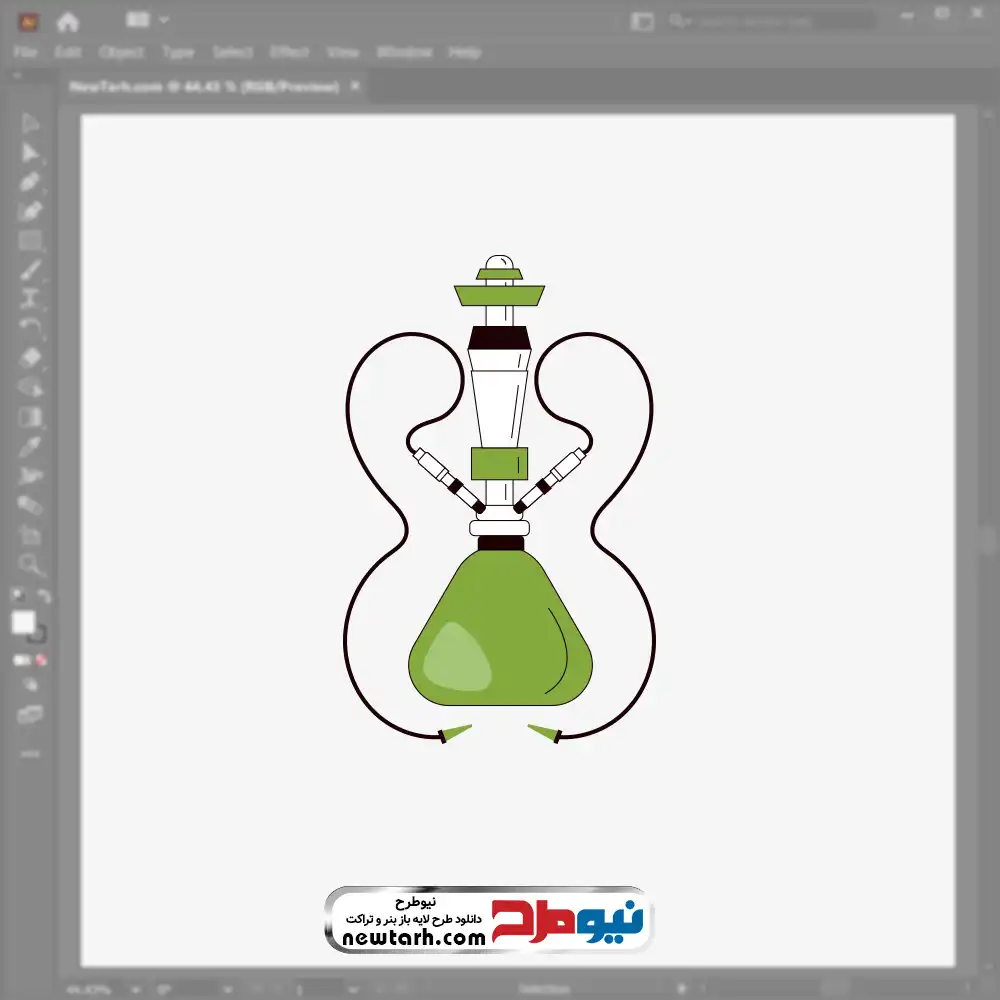Select the Pen tool in toolbar
This screenshot has height=1000, width=1000.
pos(29,182)
